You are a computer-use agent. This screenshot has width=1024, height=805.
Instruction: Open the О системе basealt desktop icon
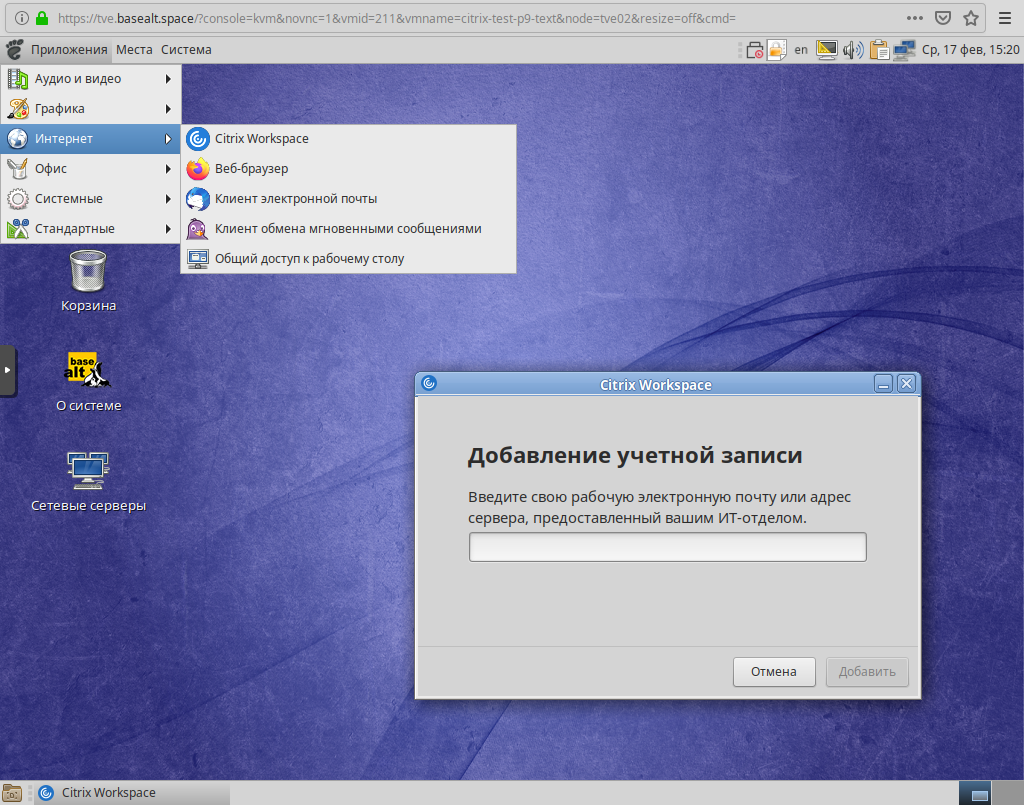(87, 370)
